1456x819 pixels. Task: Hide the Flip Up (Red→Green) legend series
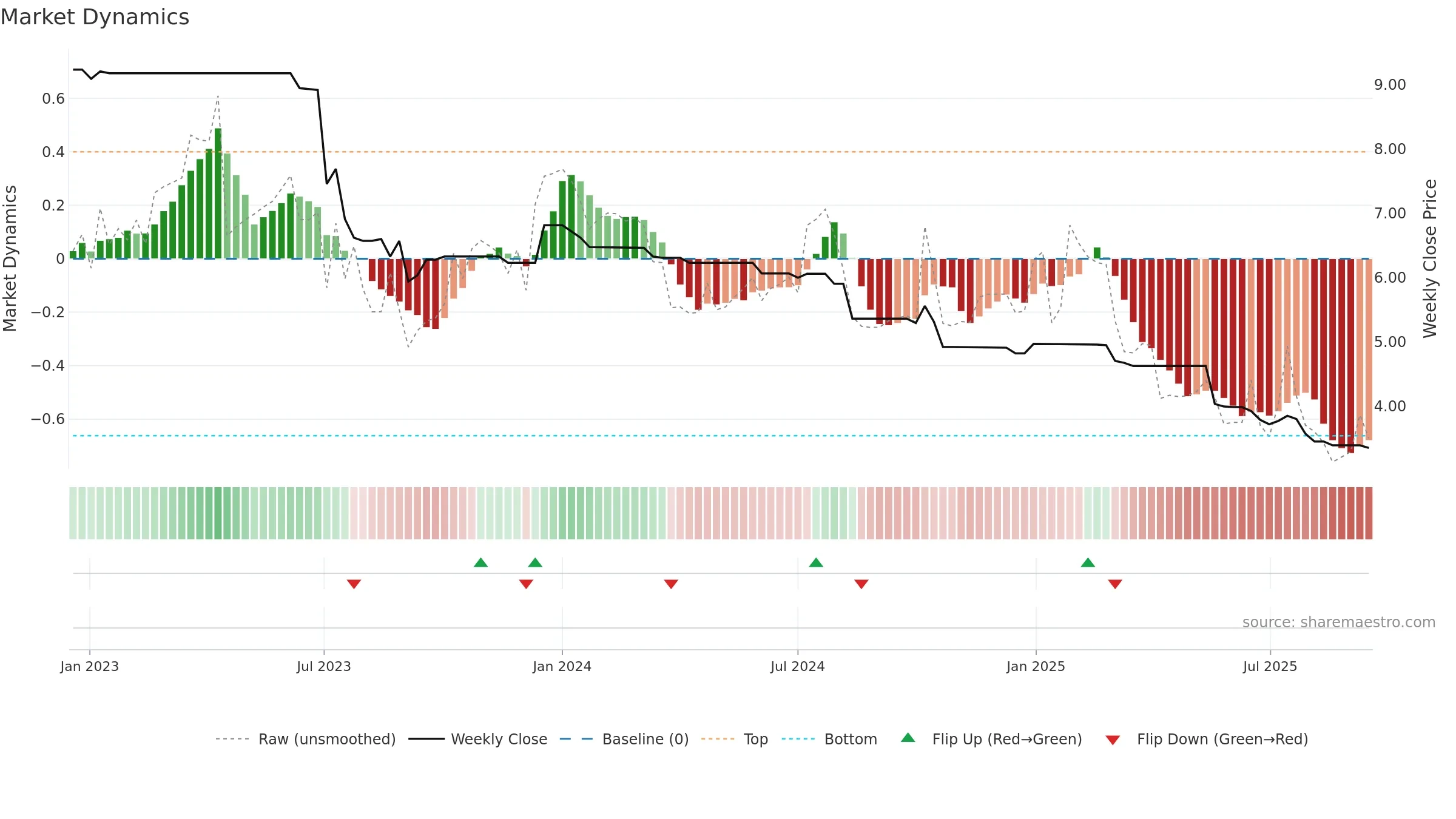click(x=991, y=739)
